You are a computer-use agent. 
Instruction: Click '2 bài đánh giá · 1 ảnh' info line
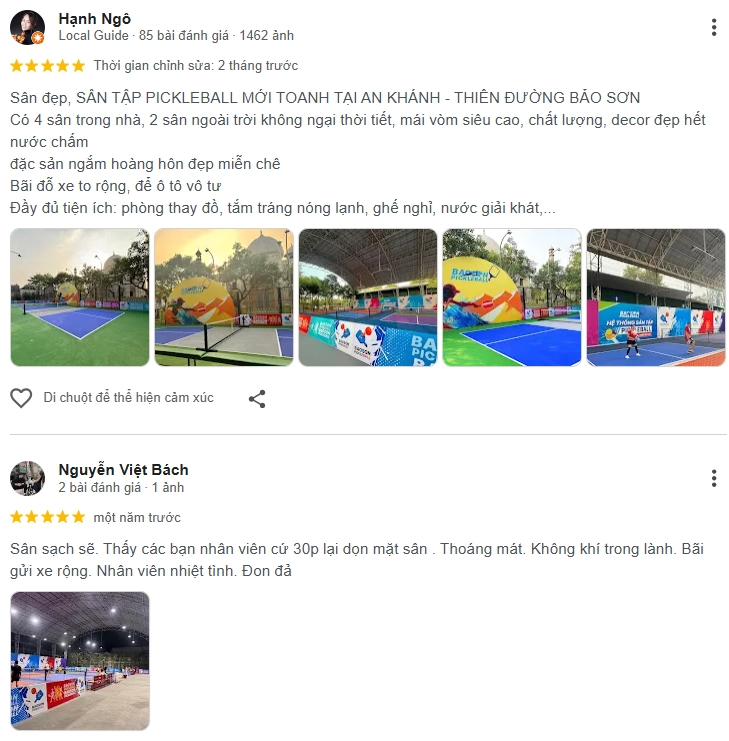coord(121,487)
